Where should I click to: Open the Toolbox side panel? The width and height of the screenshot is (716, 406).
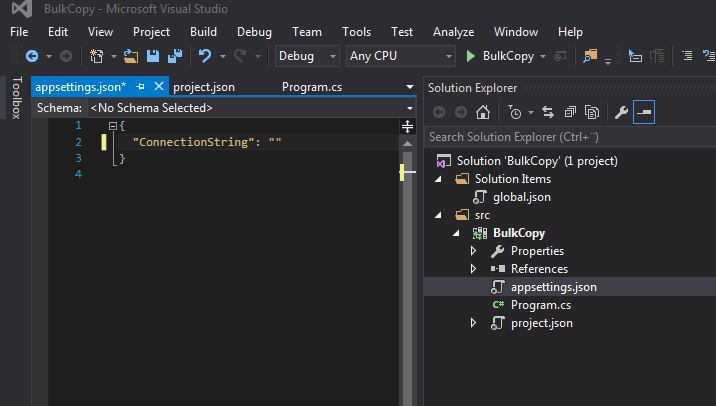(15, 98)
